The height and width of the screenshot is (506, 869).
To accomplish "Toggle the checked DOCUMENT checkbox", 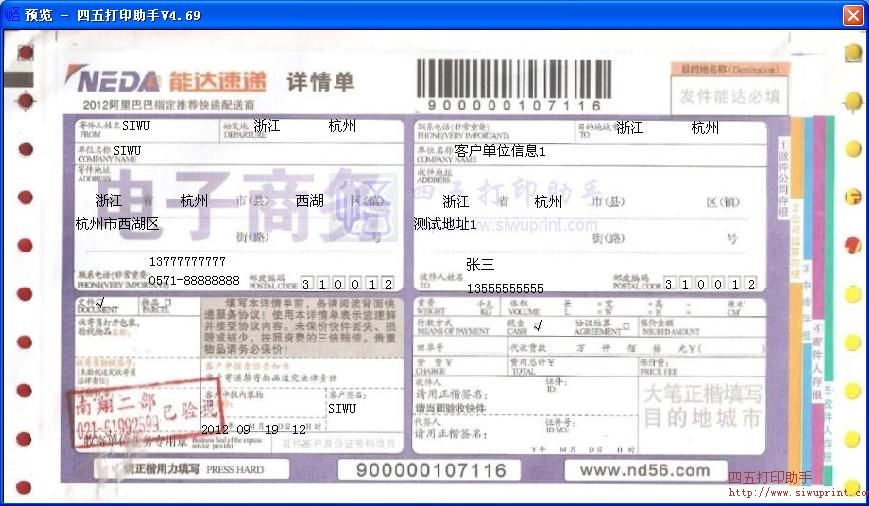I will point(101,303).
